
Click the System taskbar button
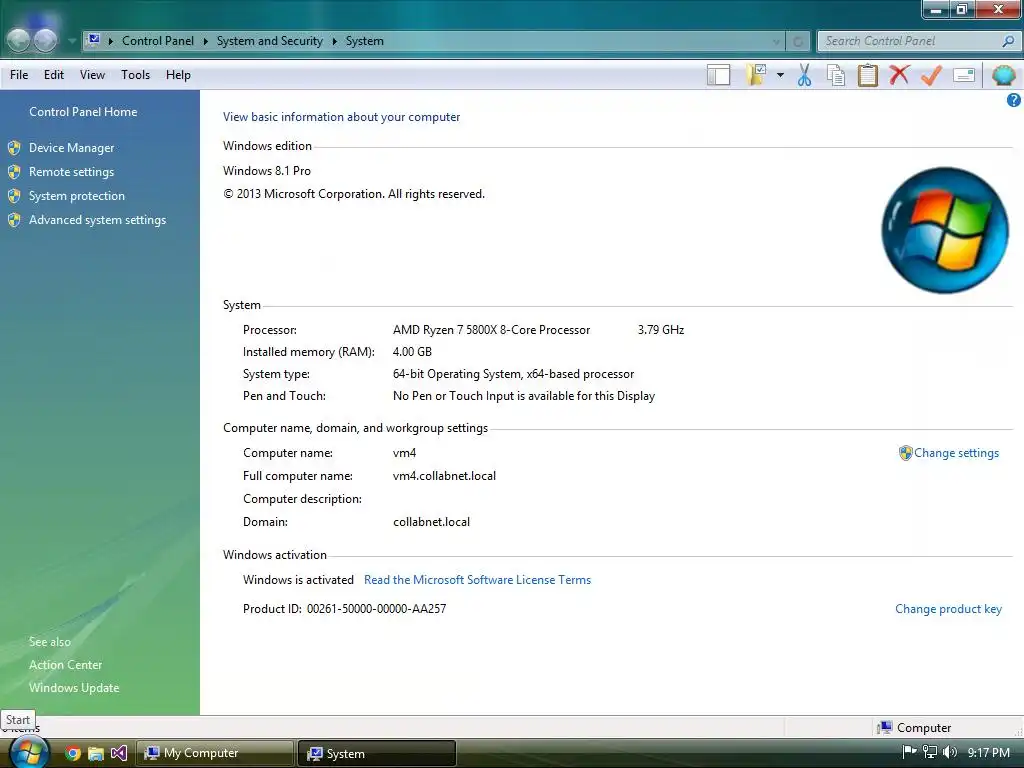[x=376, y=753]
